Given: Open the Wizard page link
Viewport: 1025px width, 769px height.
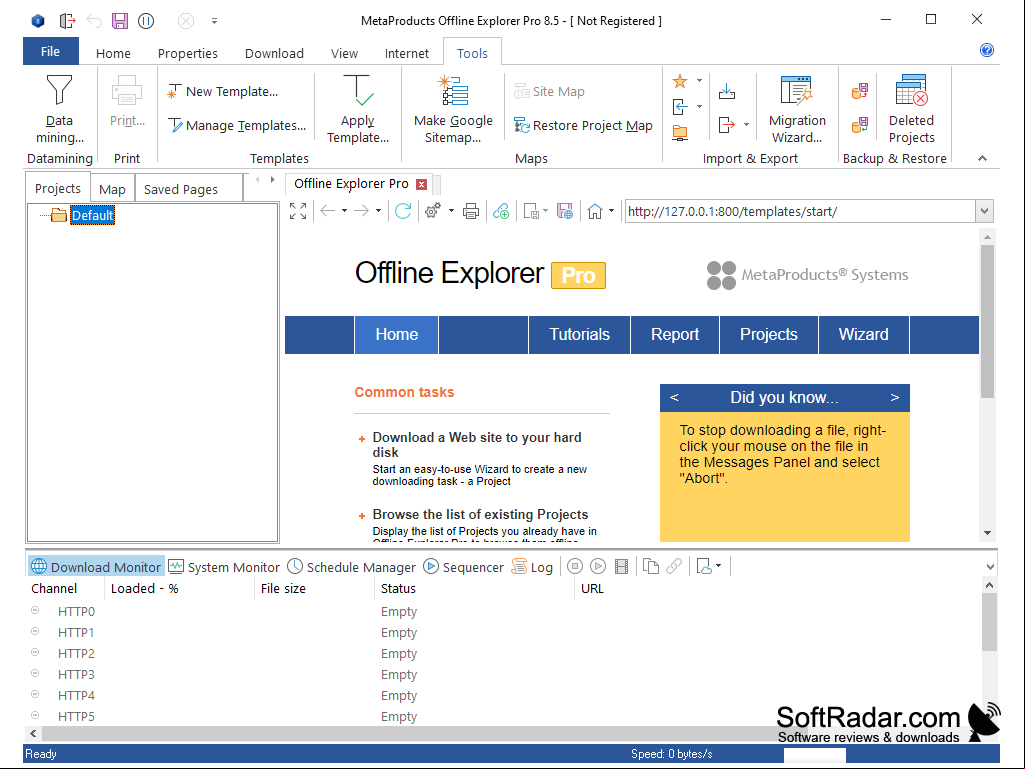Looking at the screenshot, I should point(864,335).
